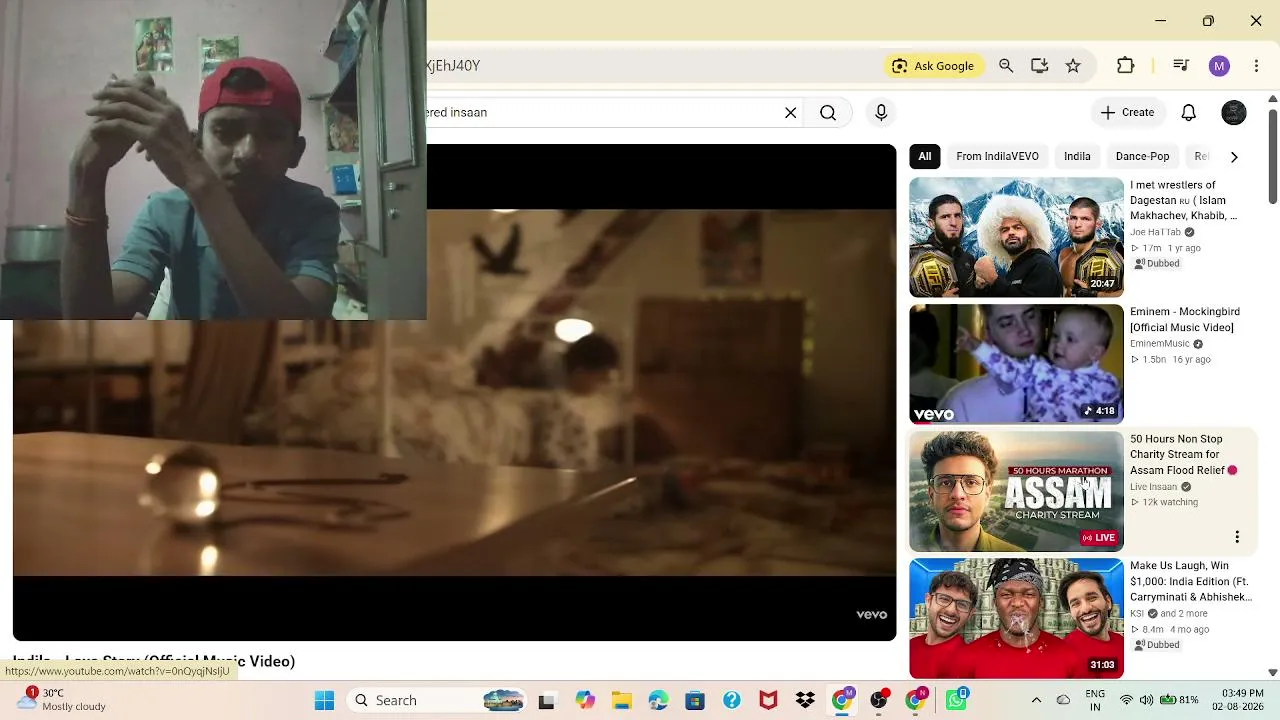Clear the YouTube search box
Screen dimensions: 1280x720
point(790,113)
